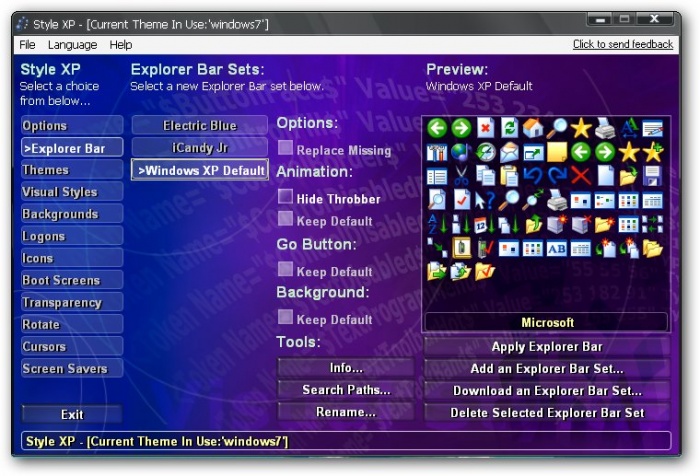The image size is (700, 476).
Task: Click the Apply Explorer Bar button
Action: [547, 347]
